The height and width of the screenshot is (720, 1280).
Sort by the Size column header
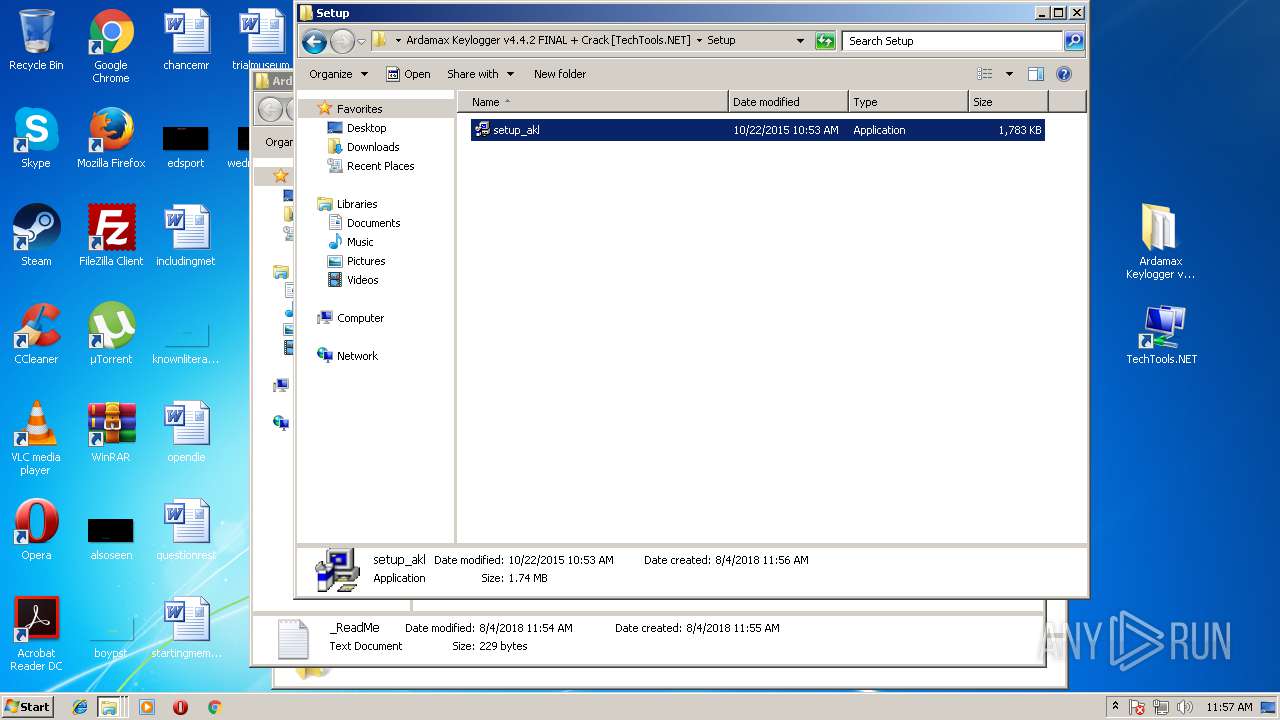coord(1008,102)
